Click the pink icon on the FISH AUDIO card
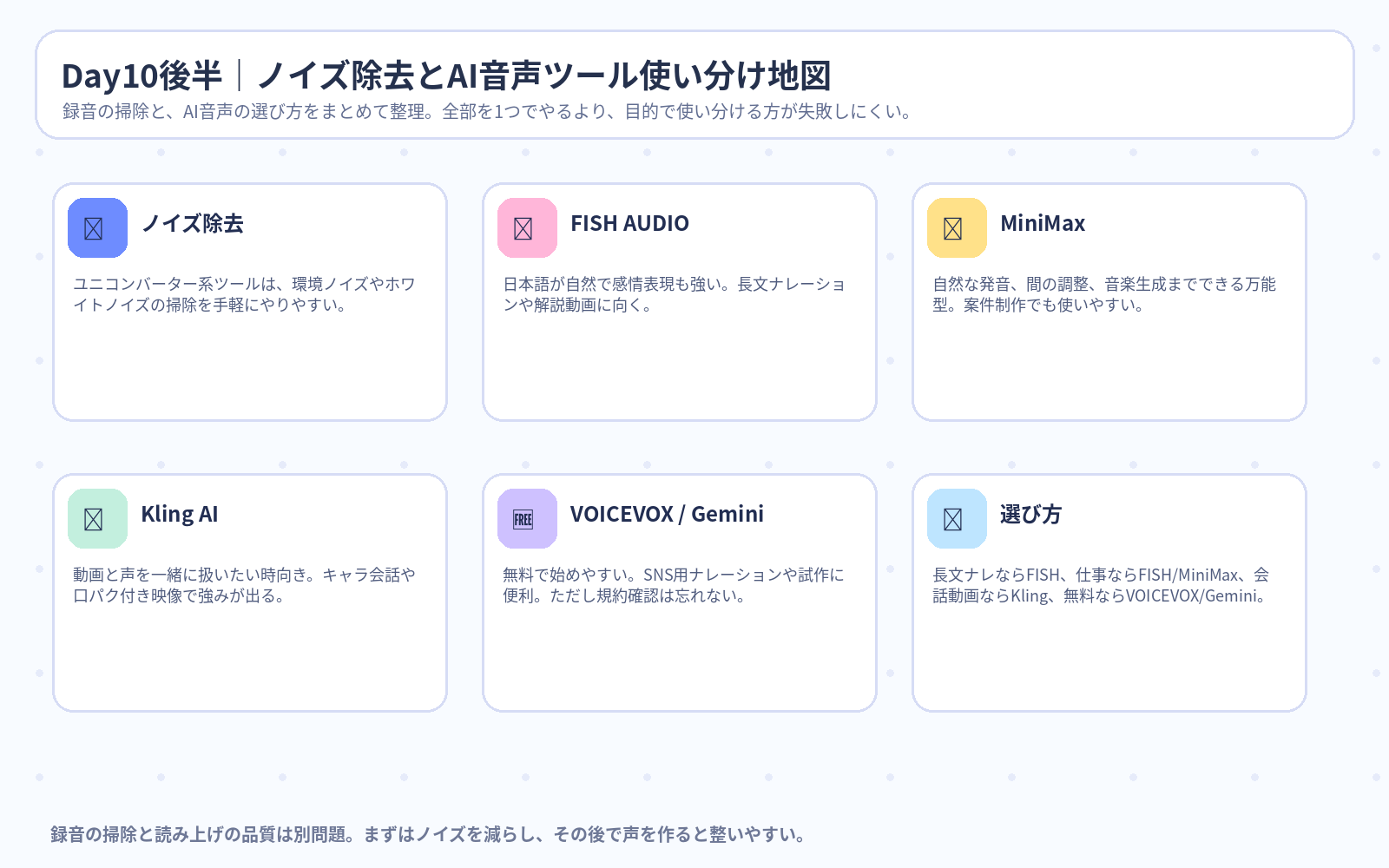Viewport: 1389px width, 868px height. (527, 227)
